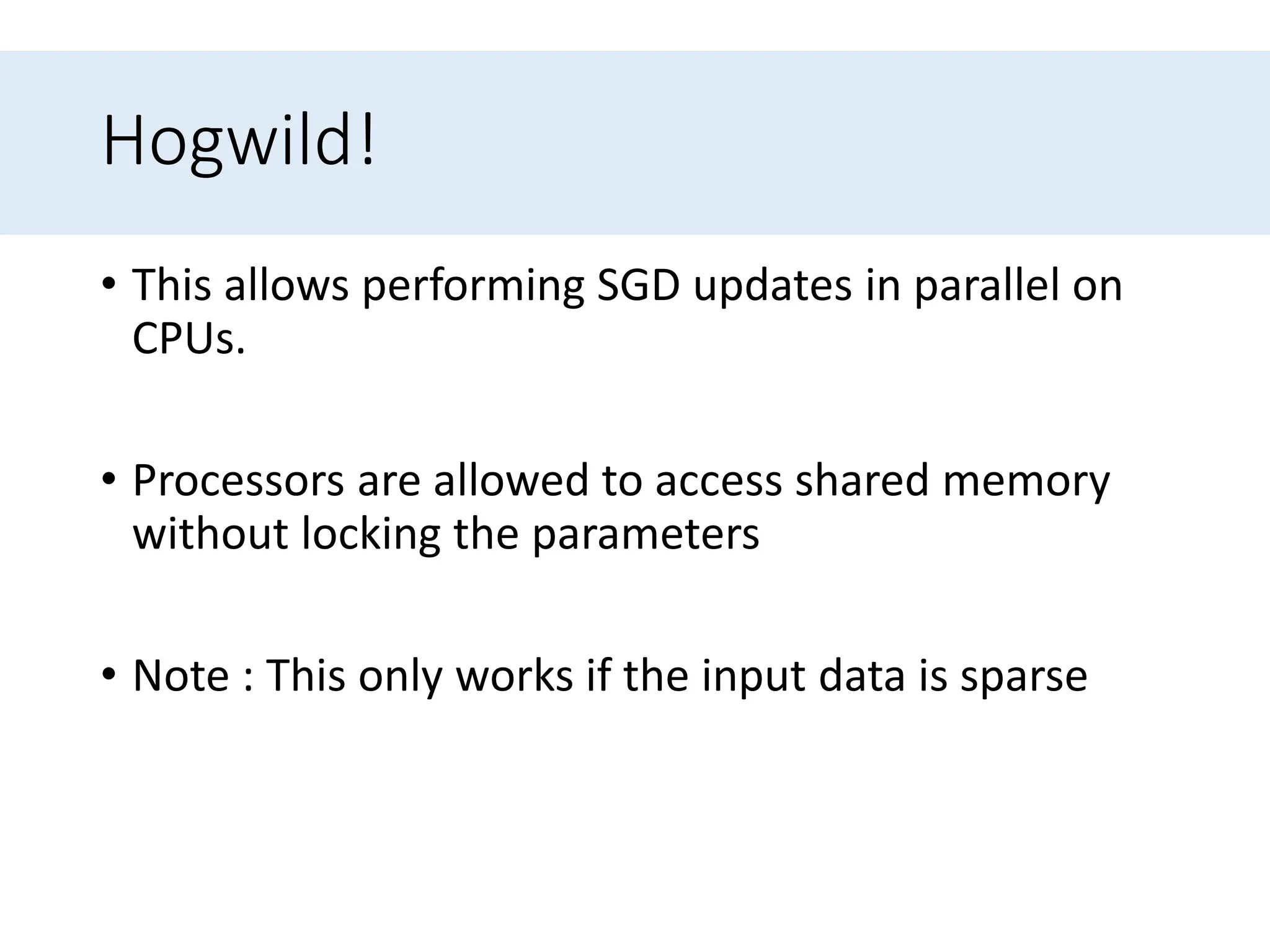
Task: Select the word "locking" in second bullet
Action: pos(371,534)
